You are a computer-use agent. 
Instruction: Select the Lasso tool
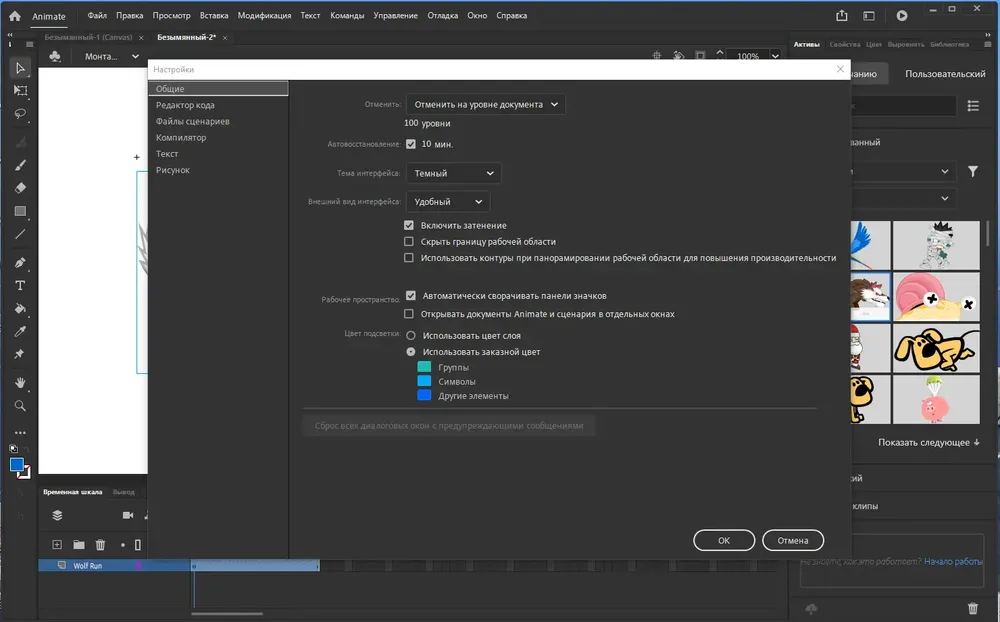(20, 114)
